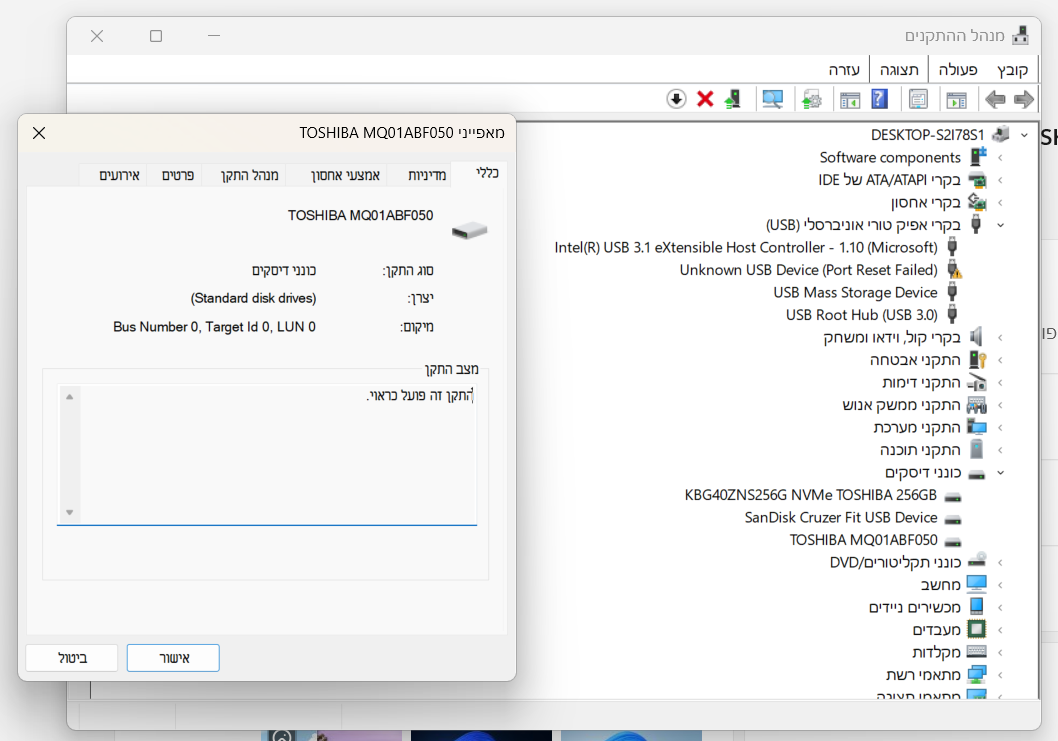Open the תצוגה menu
Image resolution: width=1058 pixels, height=741 pixels.
point(899,70)
